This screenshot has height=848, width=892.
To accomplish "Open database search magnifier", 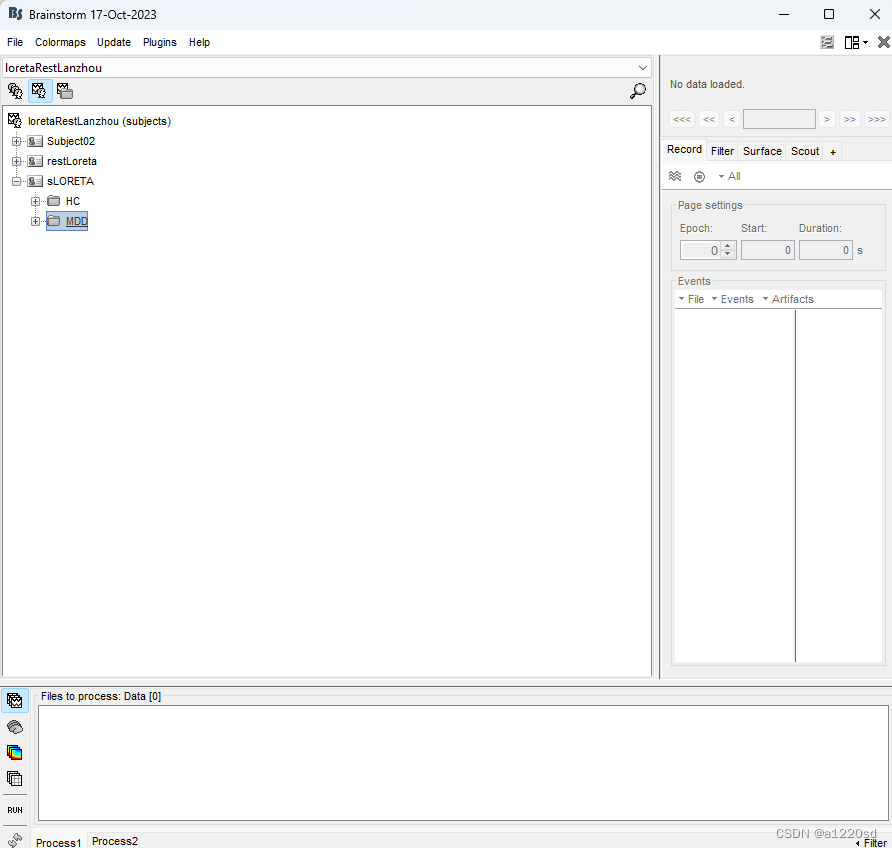I will (x=638, y=91).
